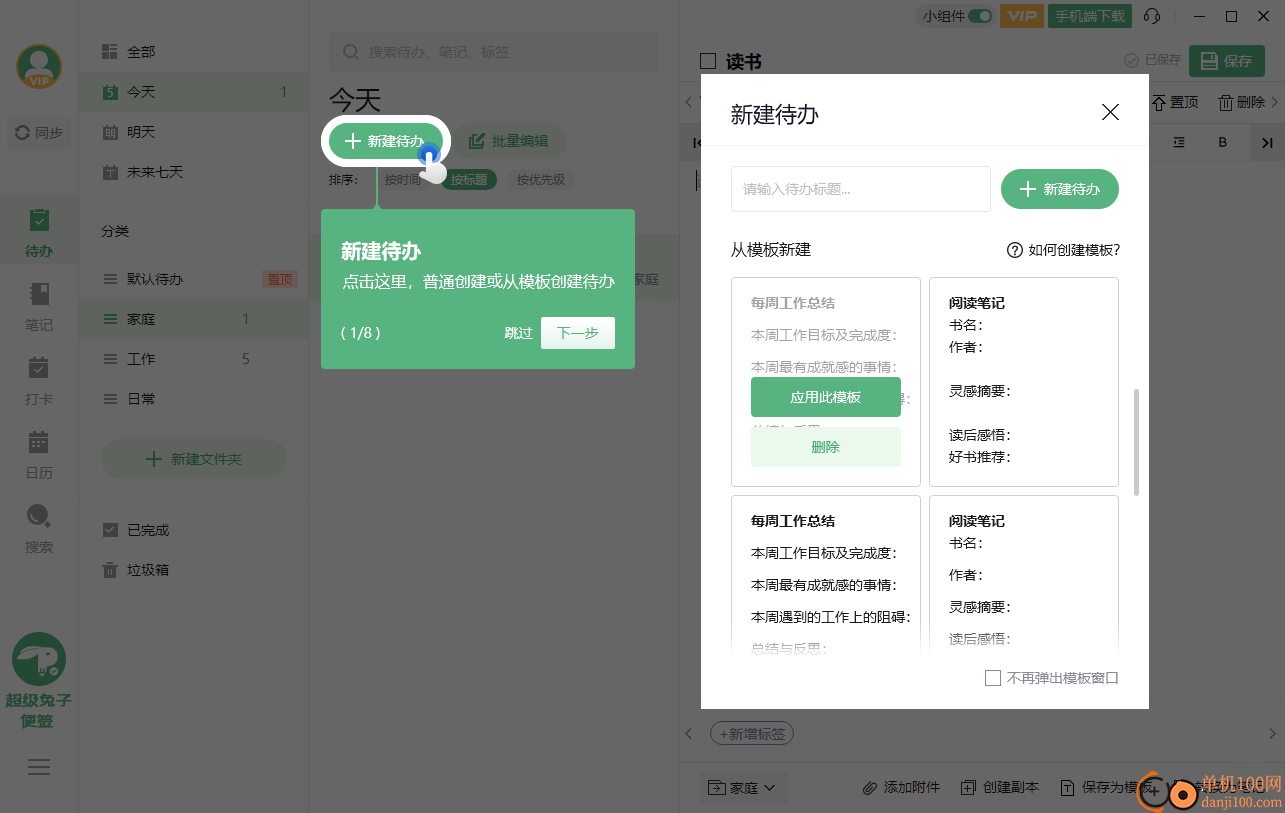This screenshot has height=813, width=1285.
Task: Open the 打卡 check-in section
Action: click(39, 381)
